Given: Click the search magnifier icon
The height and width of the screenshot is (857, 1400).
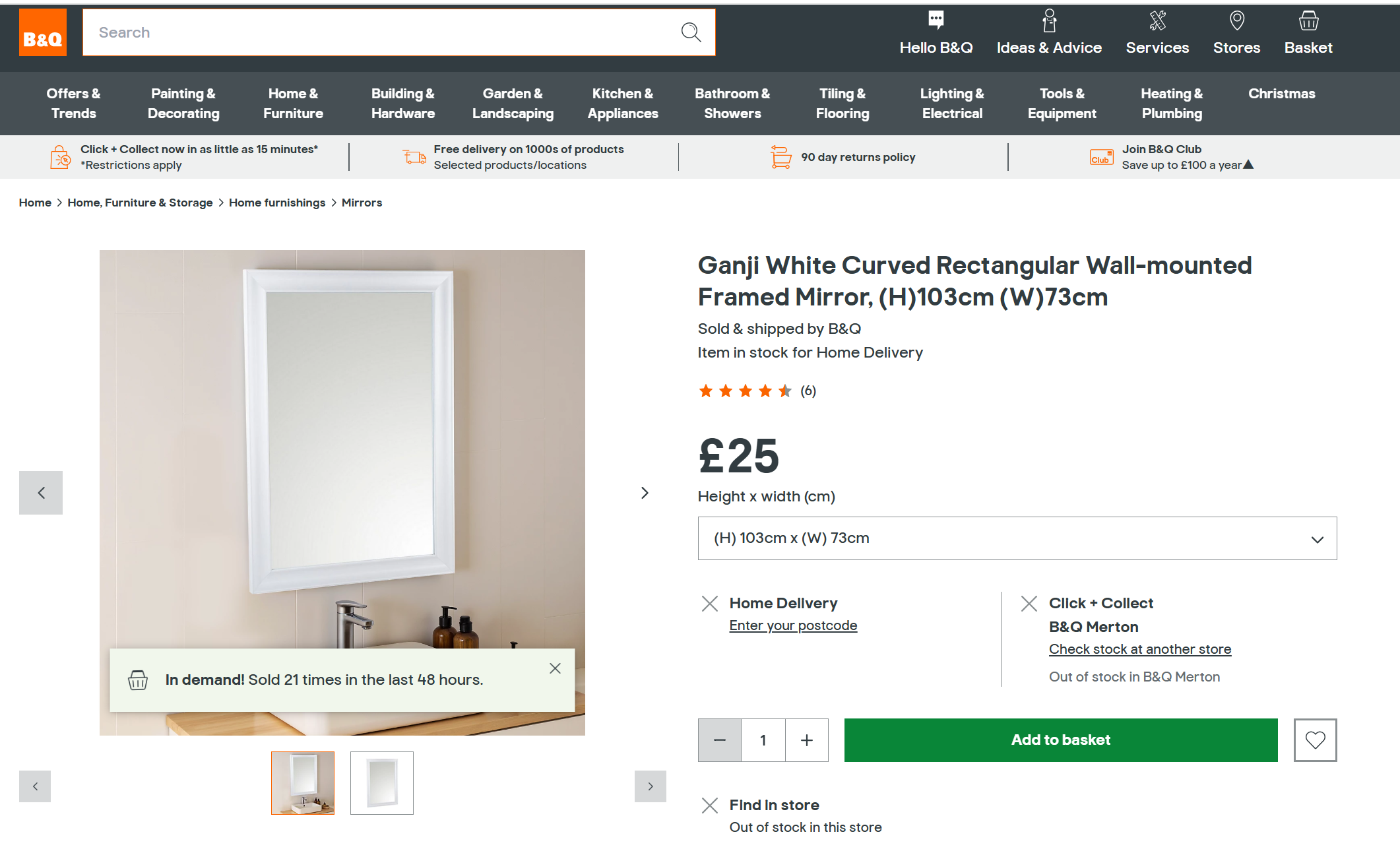Looking at the screenshot, I should 691,32.
